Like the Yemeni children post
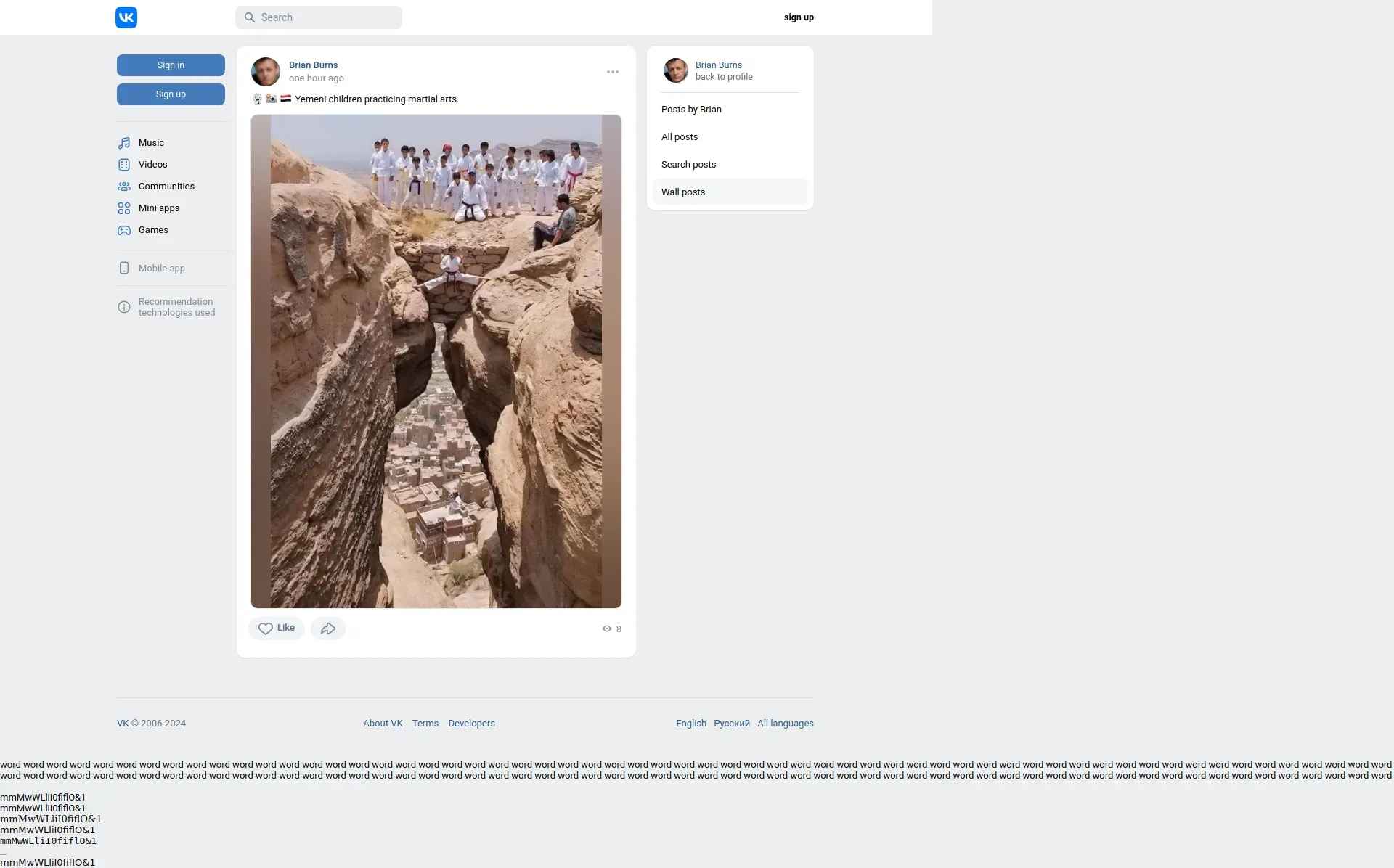Image resolution: width=1394 pixels, height=868 pixels. (x=277, y=629)
